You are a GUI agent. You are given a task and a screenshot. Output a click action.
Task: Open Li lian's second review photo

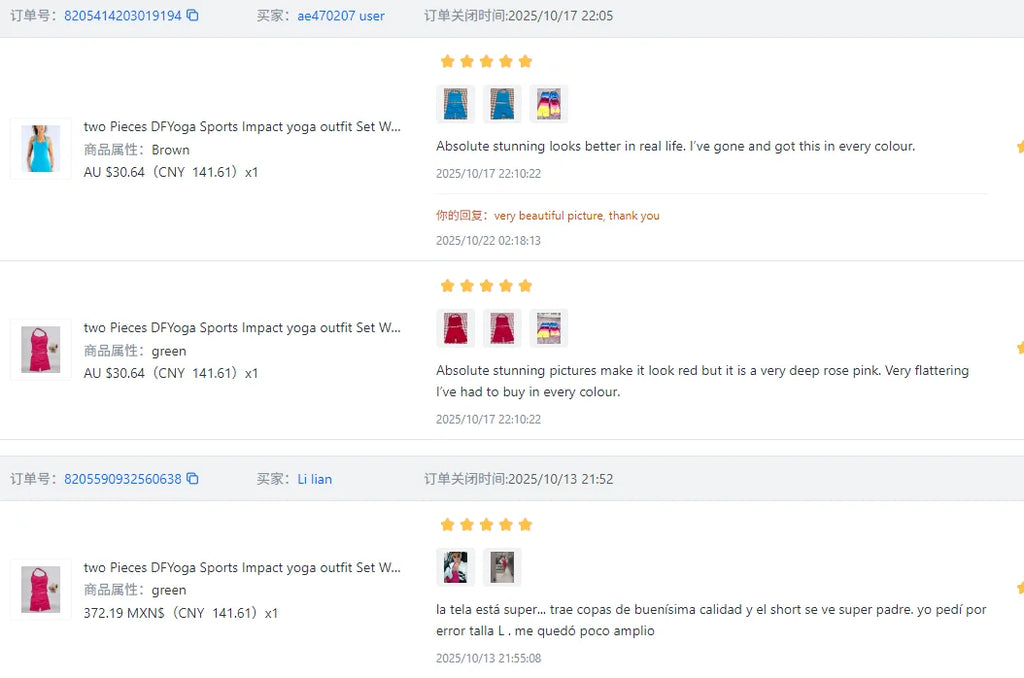click(x=502, y=567)
